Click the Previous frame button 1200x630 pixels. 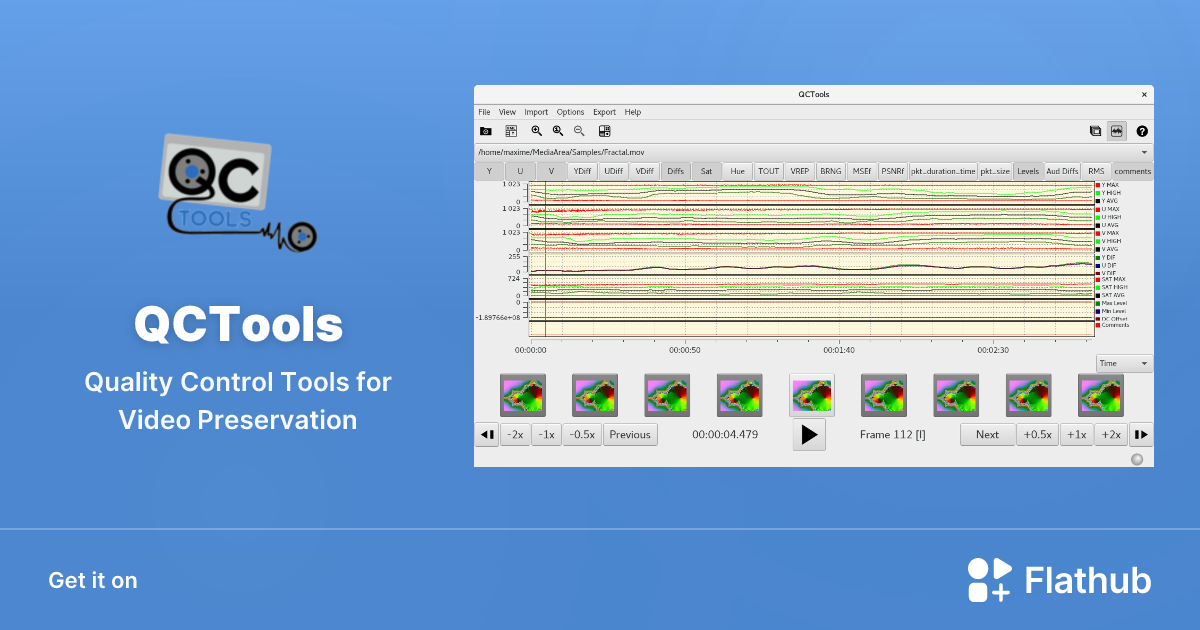point(630,434)
